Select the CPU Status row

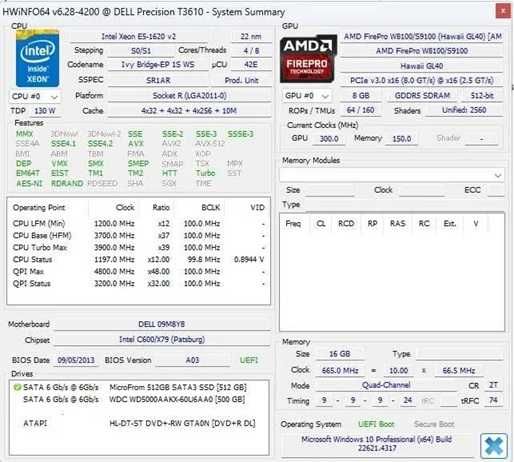click(x=139, y=259)
